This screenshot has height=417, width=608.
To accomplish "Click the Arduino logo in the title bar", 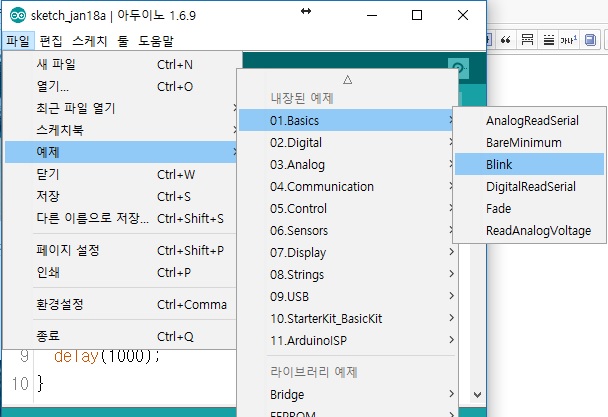I will click(18, 15).
